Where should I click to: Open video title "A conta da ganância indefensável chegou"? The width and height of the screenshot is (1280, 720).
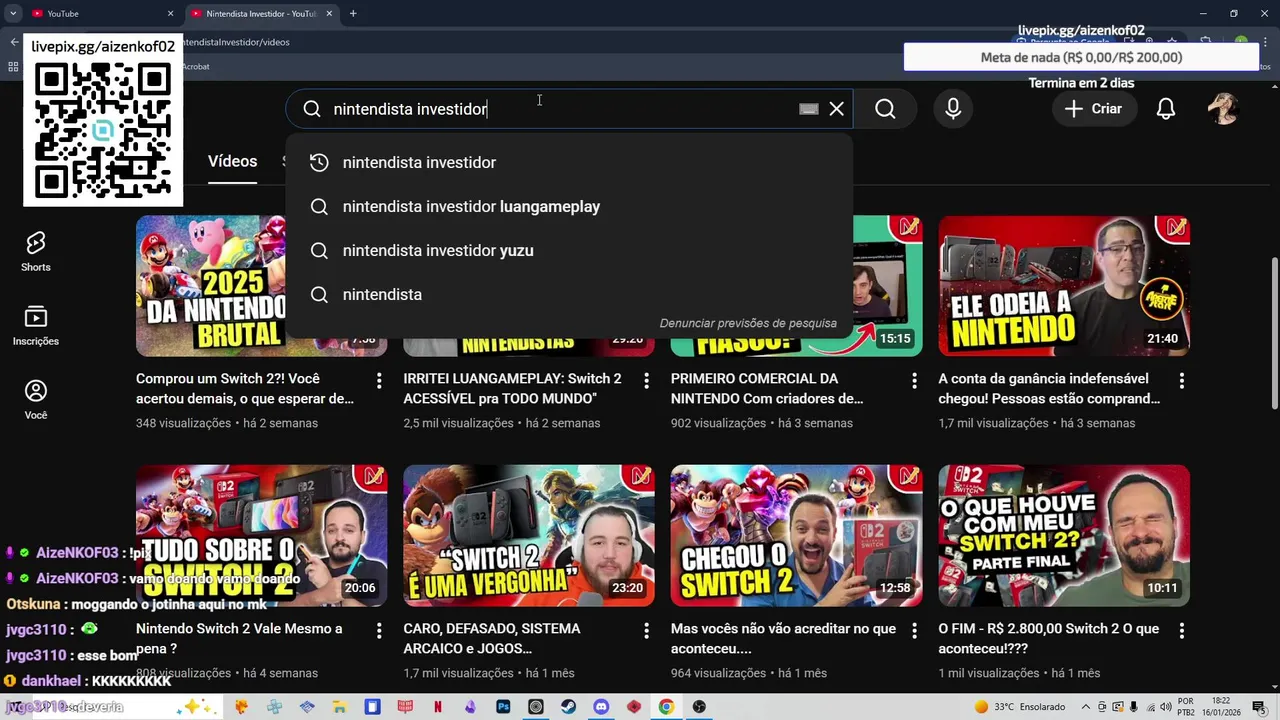pyautogui.click(x=1049, y=389)
